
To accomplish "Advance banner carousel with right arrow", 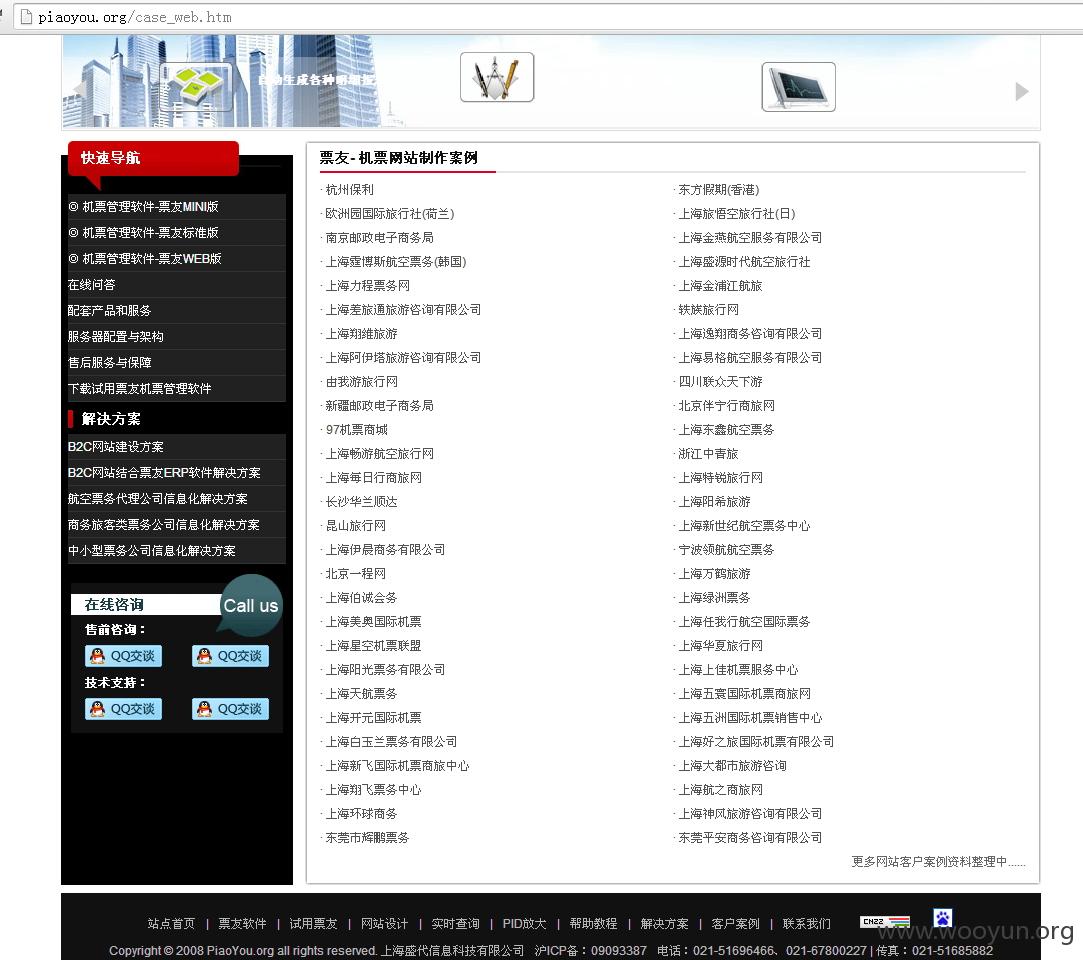I will click(1022, 91).
